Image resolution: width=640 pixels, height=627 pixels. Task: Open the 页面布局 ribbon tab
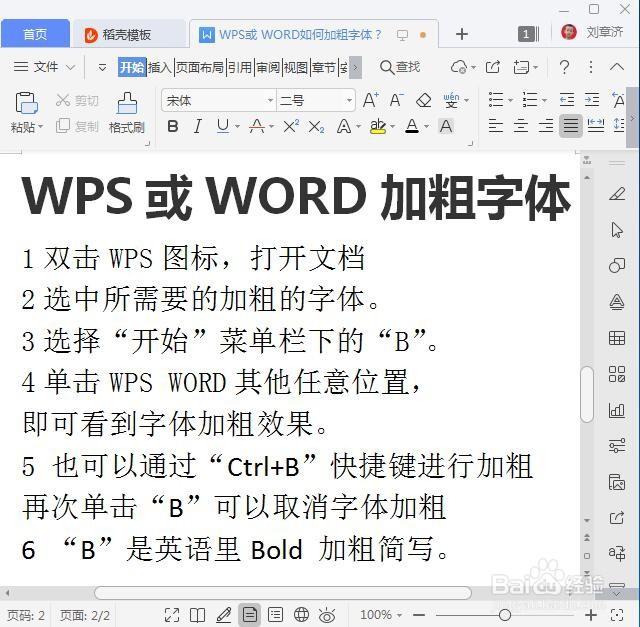[x=200, y=67]
